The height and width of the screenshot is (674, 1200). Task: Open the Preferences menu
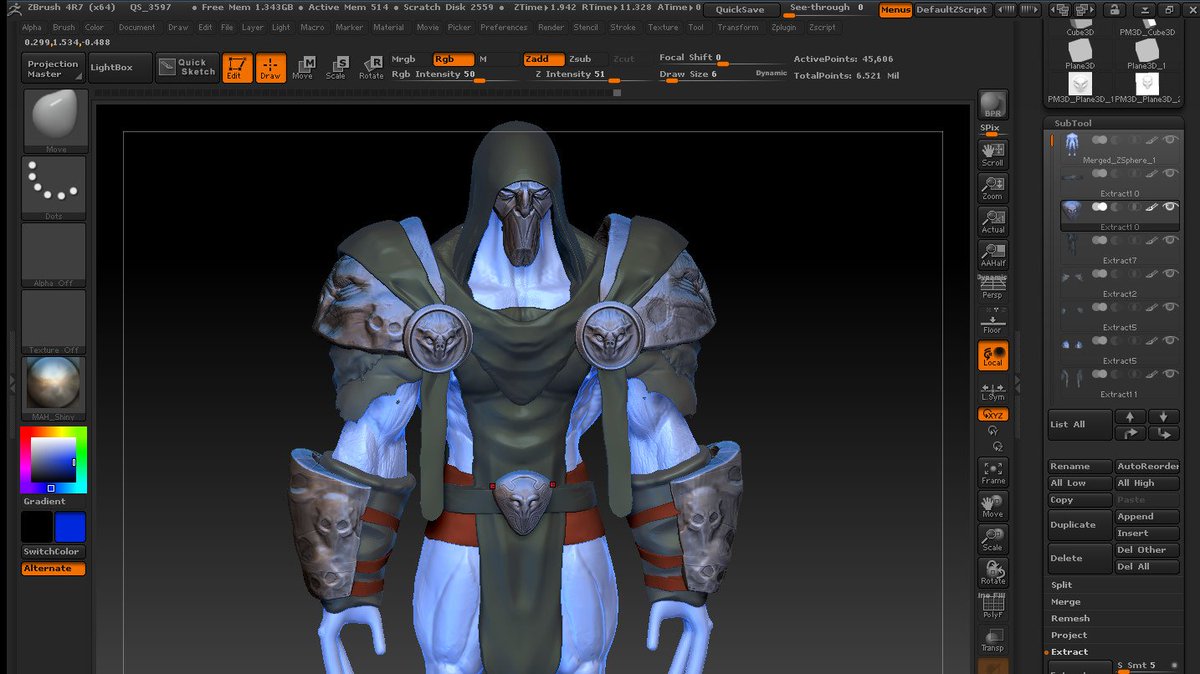[504, 28]
